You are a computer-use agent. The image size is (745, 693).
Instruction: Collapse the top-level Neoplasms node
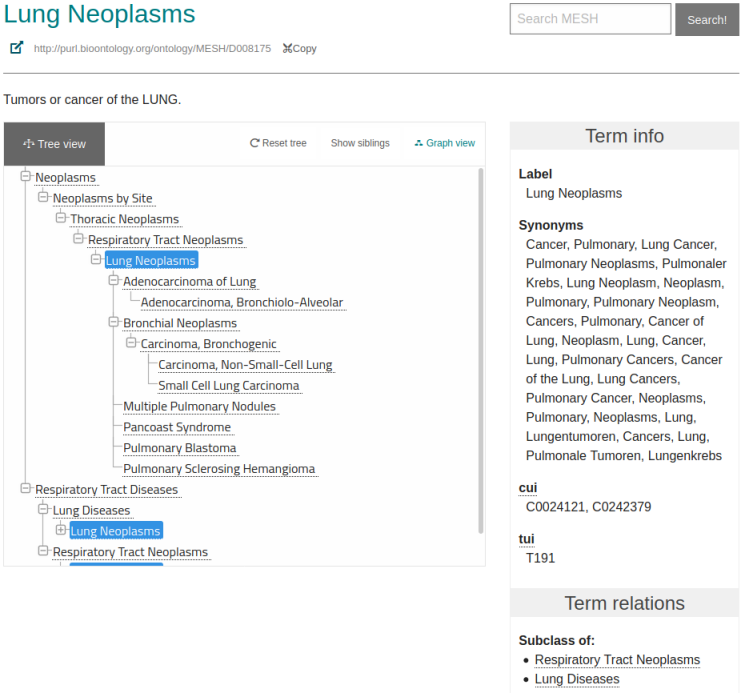tap(26, 177)
